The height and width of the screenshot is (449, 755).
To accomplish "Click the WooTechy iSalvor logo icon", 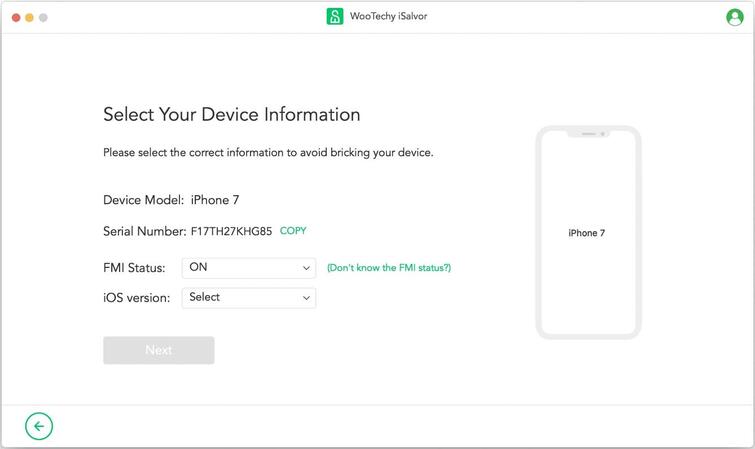I will (x=335, y=17).
